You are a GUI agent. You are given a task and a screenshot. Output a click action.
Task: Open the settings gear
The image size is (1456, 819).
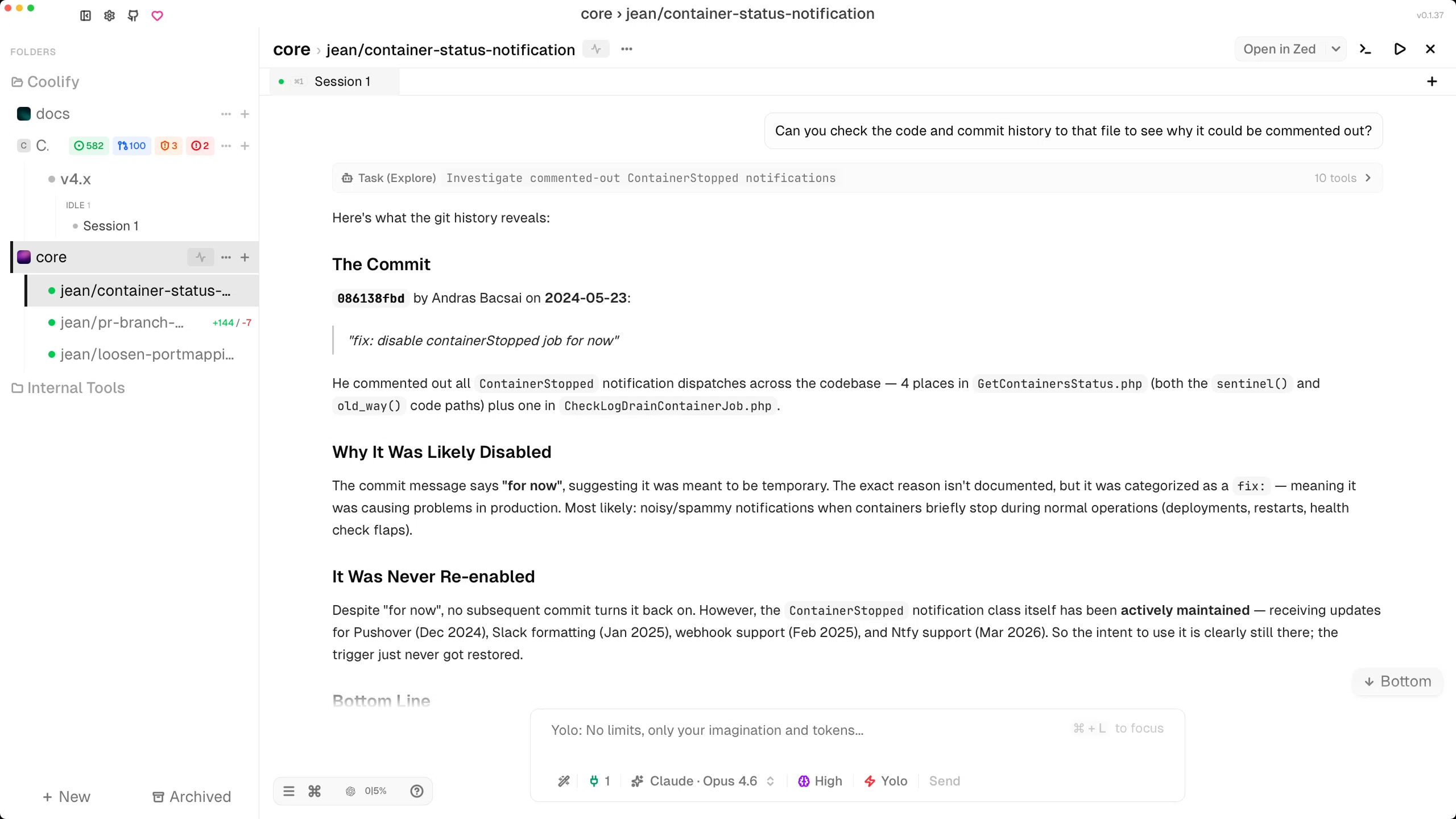pyautogui.click(x=109, y=15)
